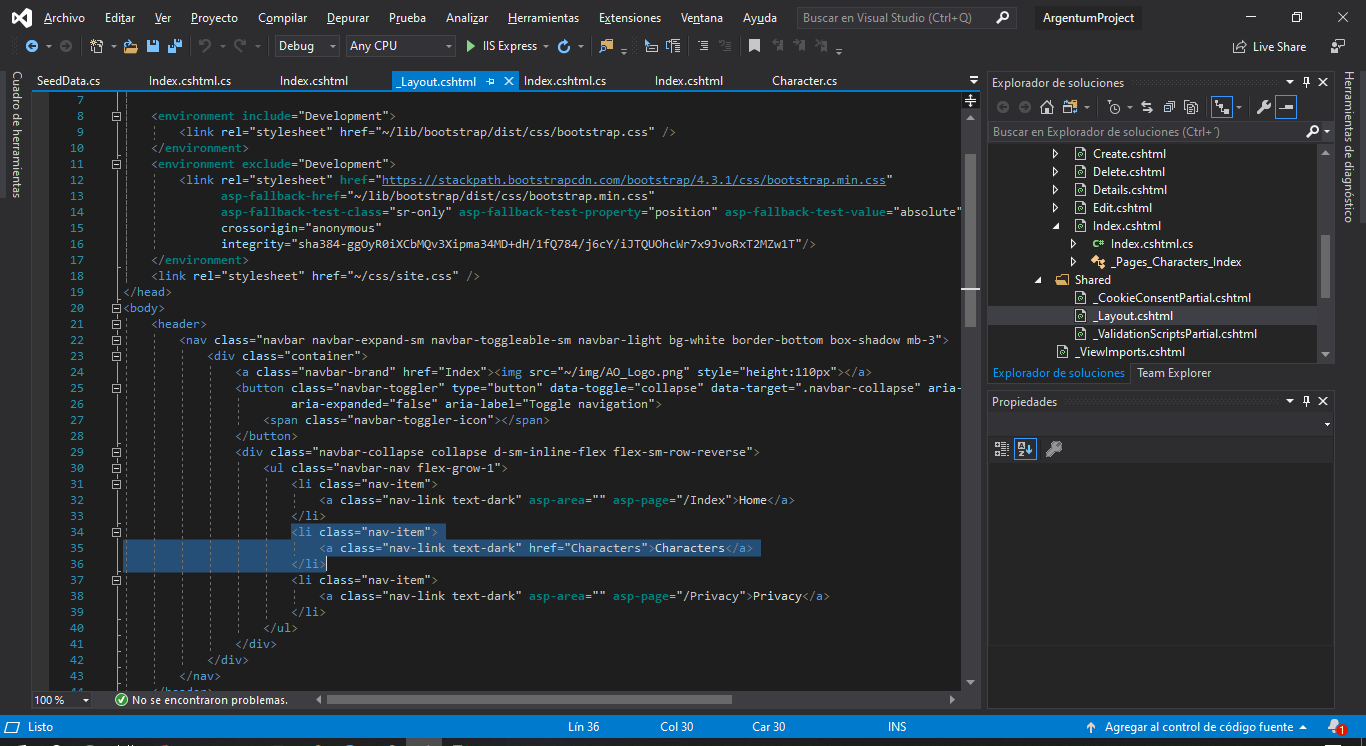Switch to the SeedData.cs tab
This screenshot has height=746, width=1366.
[x=68, y=81]
